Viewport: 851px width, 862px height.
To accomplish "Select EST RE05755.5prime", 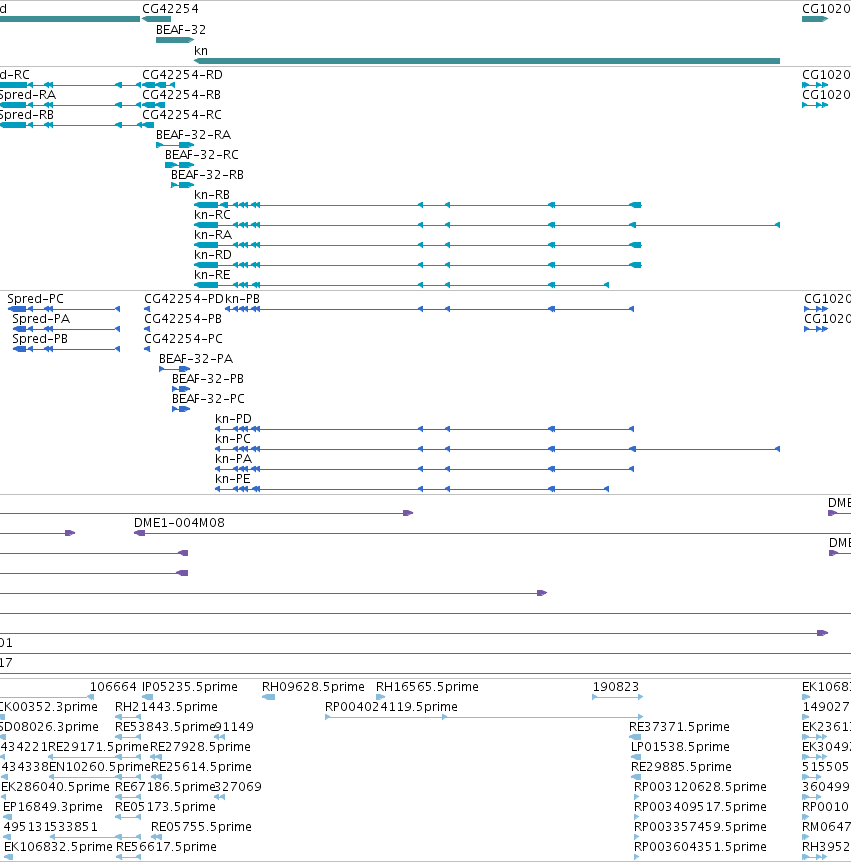I will 156,837.
